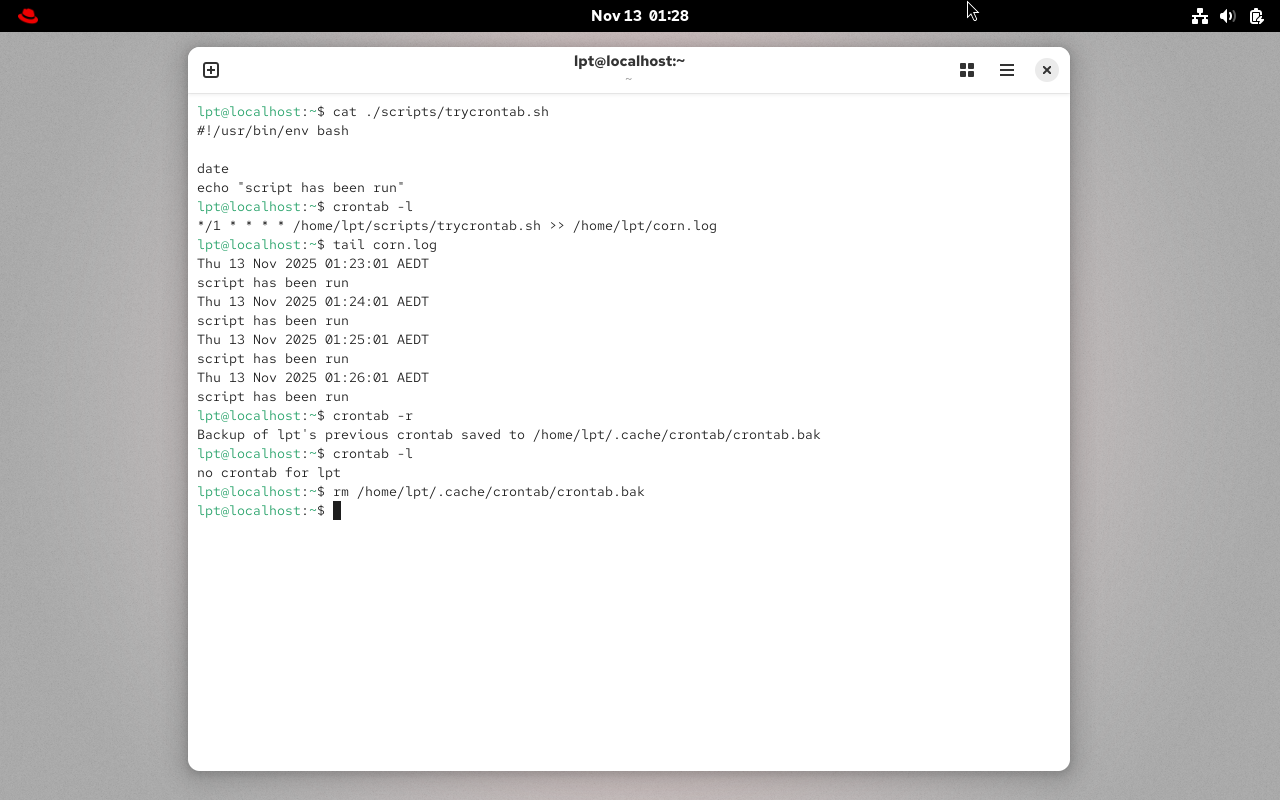Place cursor at the active shell prompt
Viewport: 1280px width, 800px height.
click(337, 510)
